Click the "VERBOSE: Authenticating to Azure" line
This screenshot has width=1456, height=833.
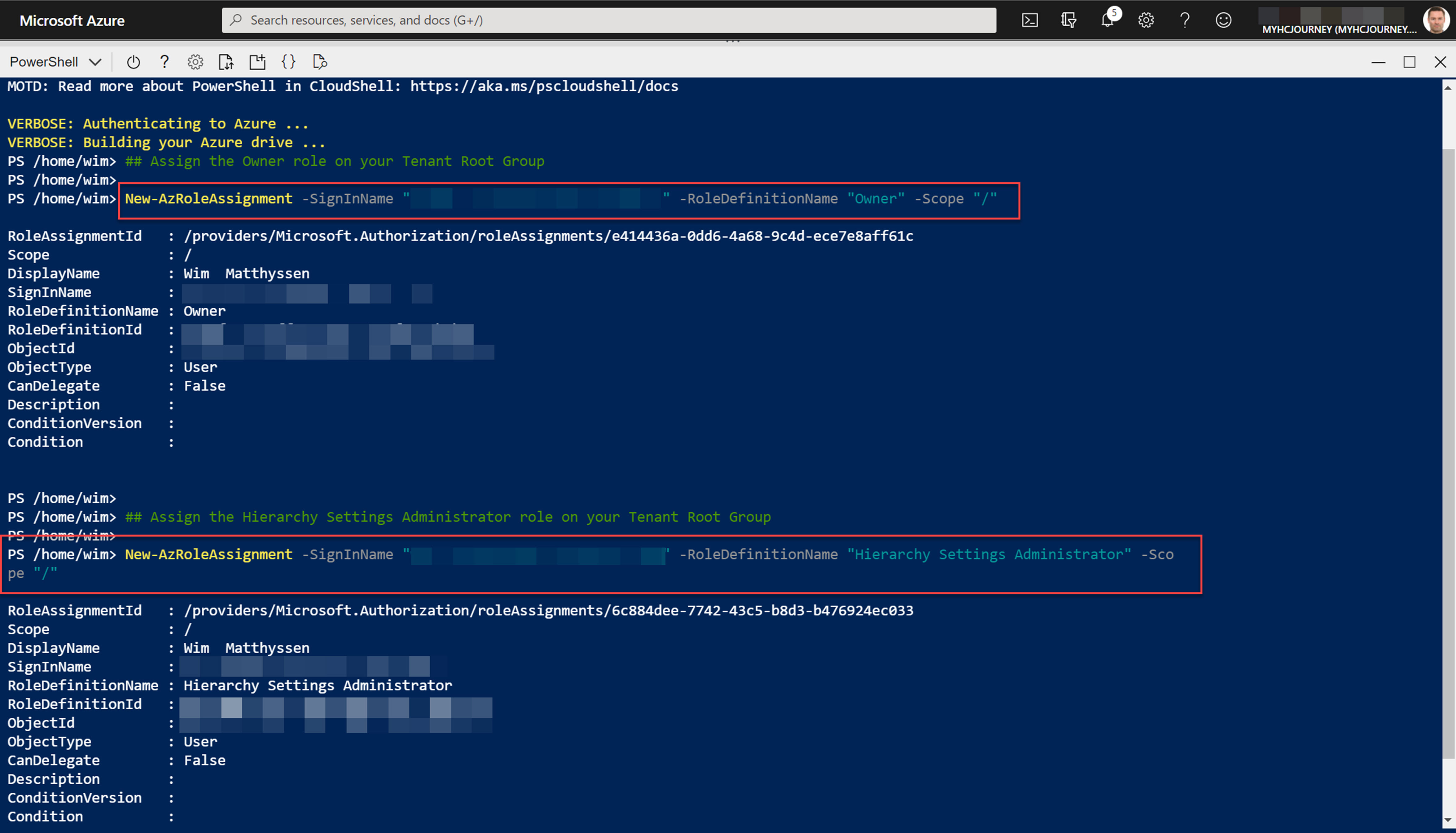[x=158, y=124]
